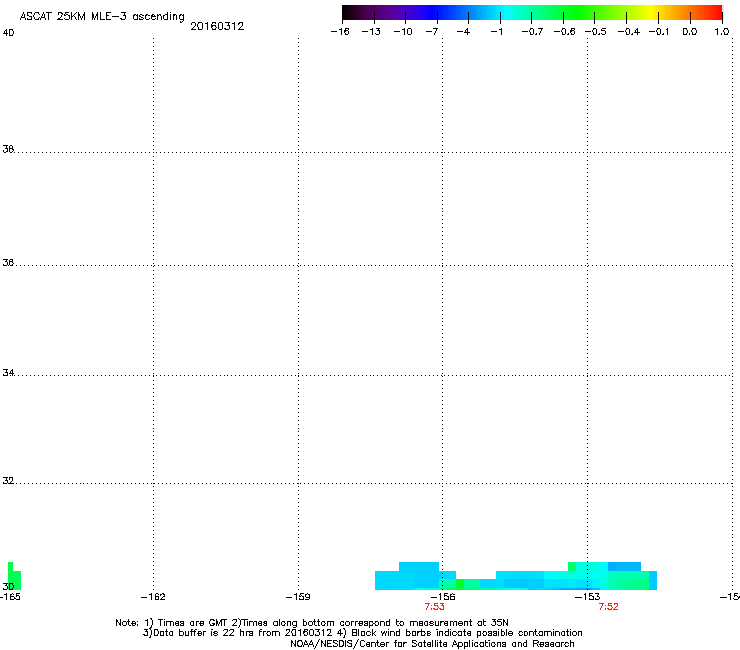The image size is (740, 650).
Task: Click the longitude label -153
Action: point(587,597)
